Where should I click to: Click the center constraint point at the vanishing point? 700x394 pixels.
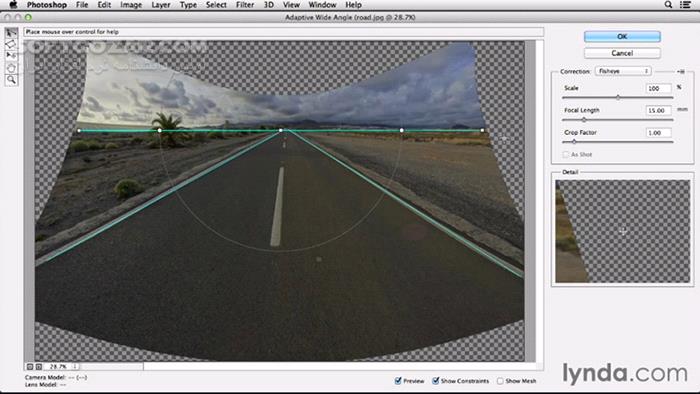click(280, 130)
